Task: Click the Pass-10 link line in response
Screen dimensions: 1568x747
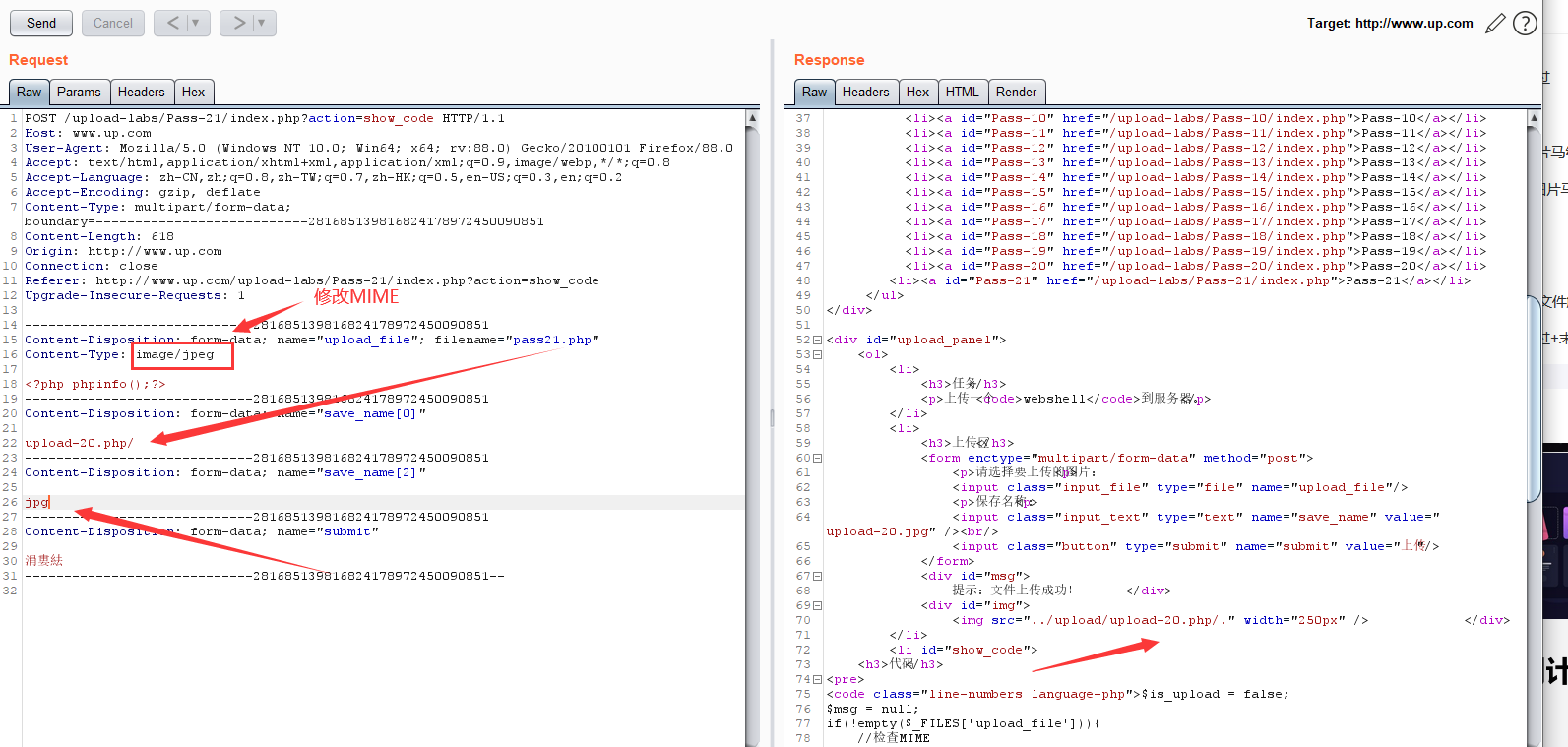Action: point(1196,118)
